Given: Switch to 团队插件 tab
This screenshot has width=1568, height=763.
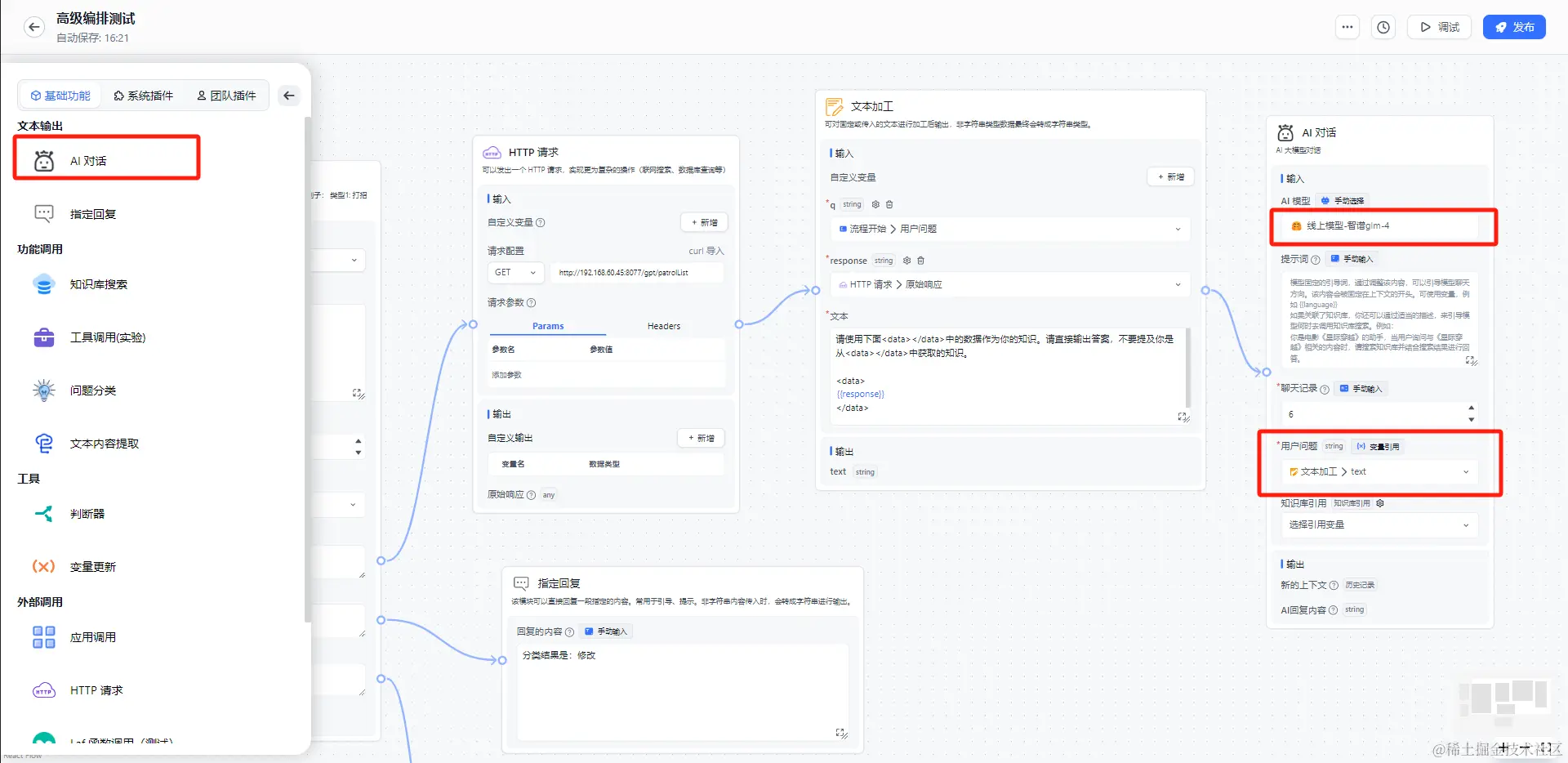Looking at the screenshot, I should click(x=227, y=96).
